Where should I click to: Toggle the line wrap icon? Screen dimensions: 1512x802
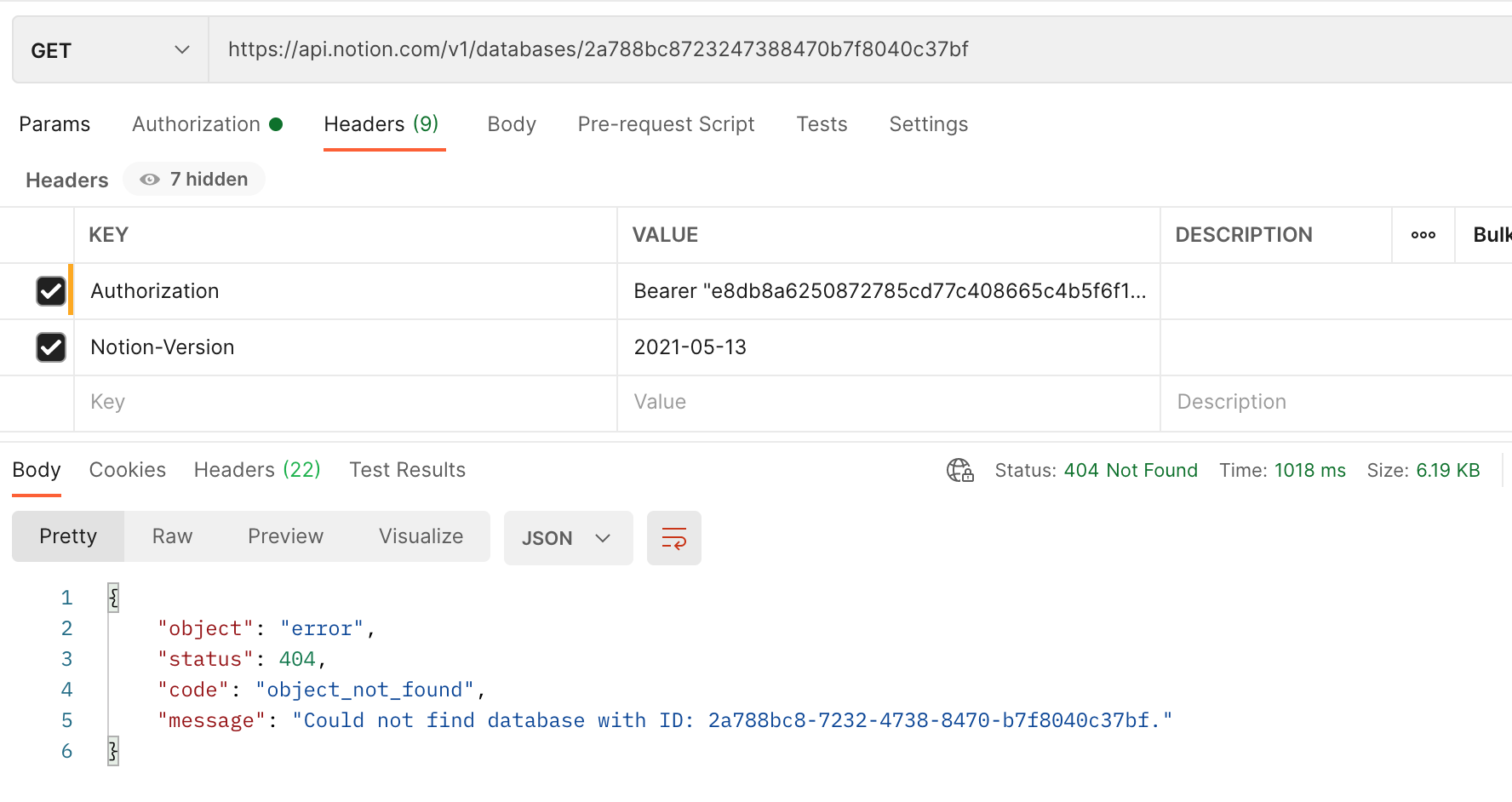(x=673, y=538)
